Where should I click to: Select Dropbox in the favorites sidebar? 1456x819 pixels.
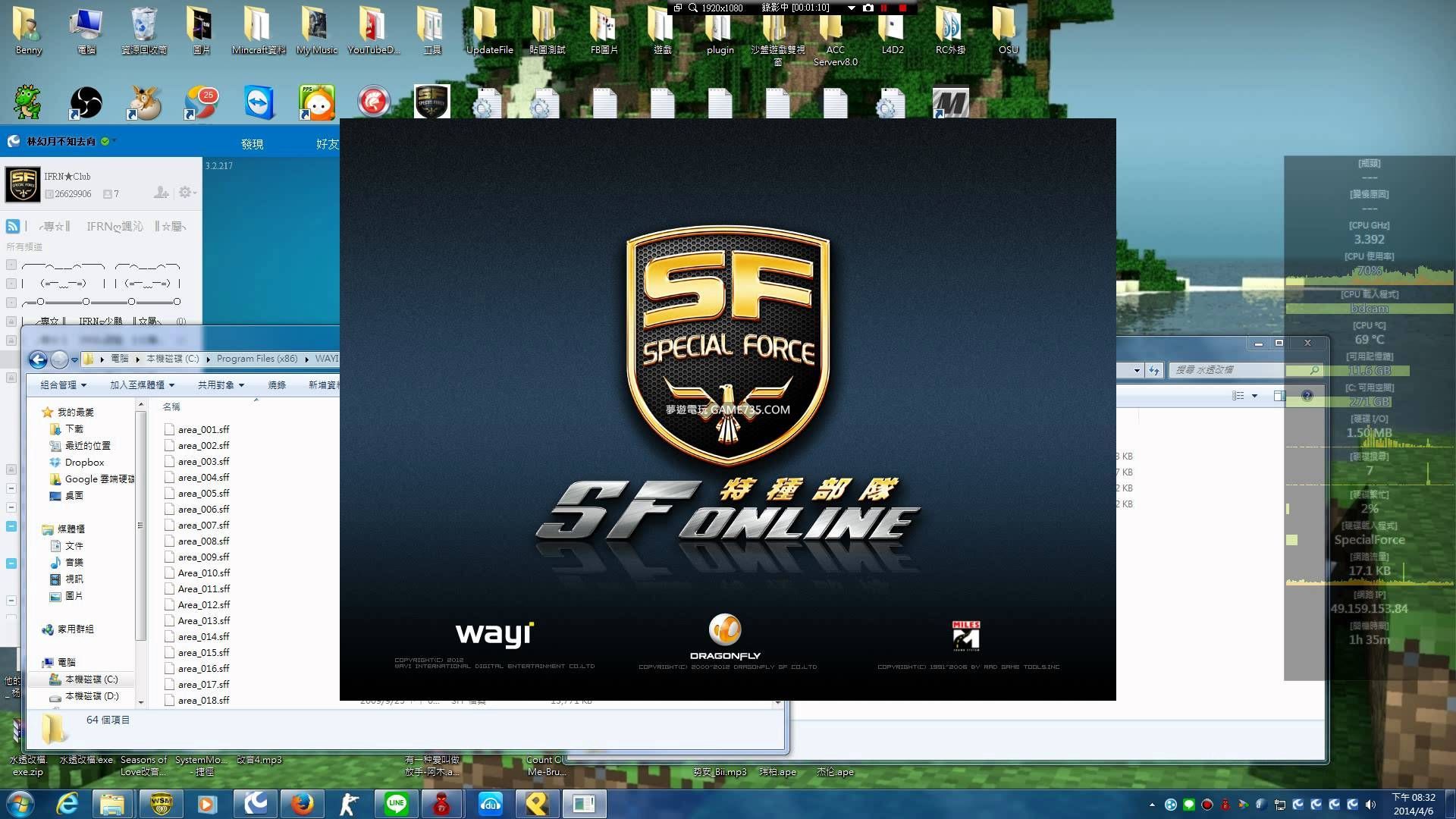pyautogui.click(x=84, y=462)
